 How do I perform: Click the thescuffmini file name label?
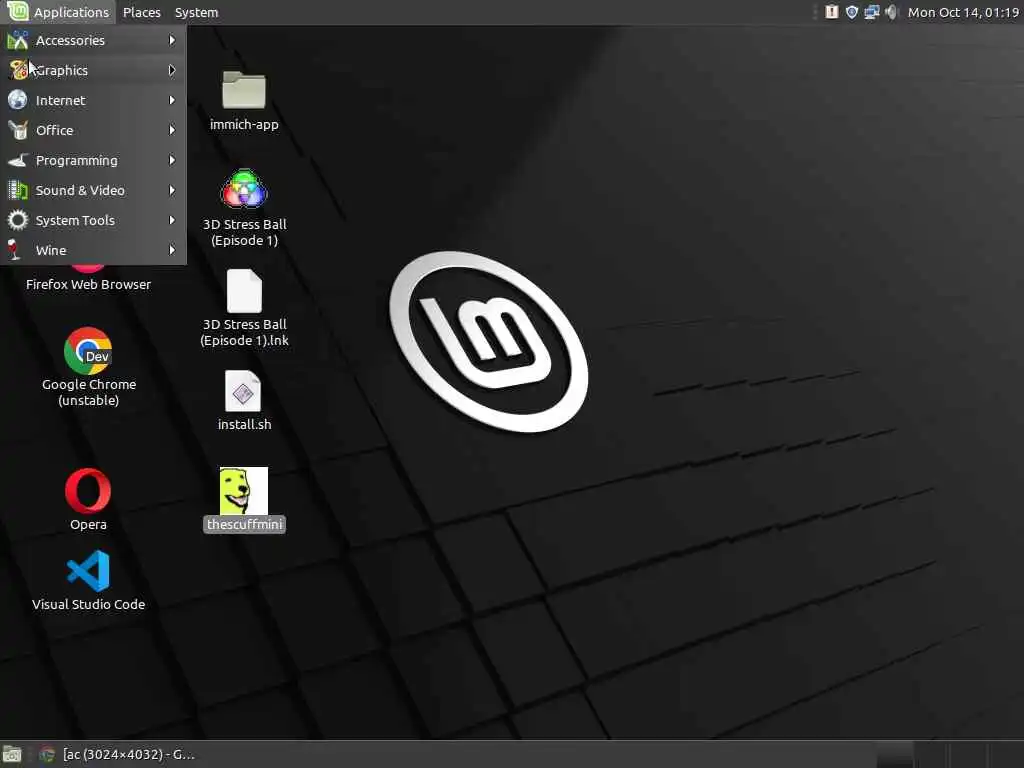point(244,524)
